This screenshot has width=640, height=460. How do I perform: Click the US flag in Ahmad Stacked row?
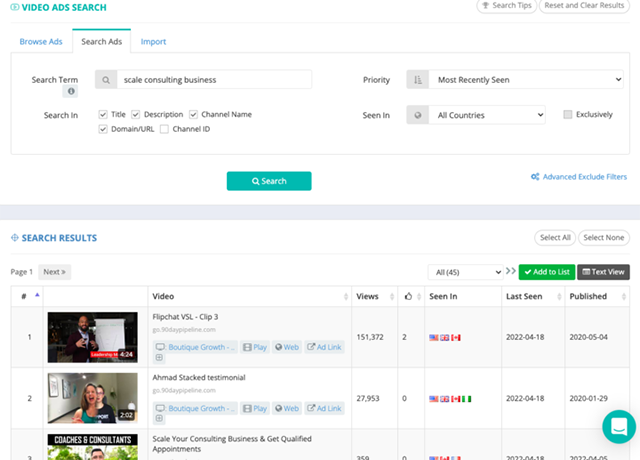pos(434,399)
